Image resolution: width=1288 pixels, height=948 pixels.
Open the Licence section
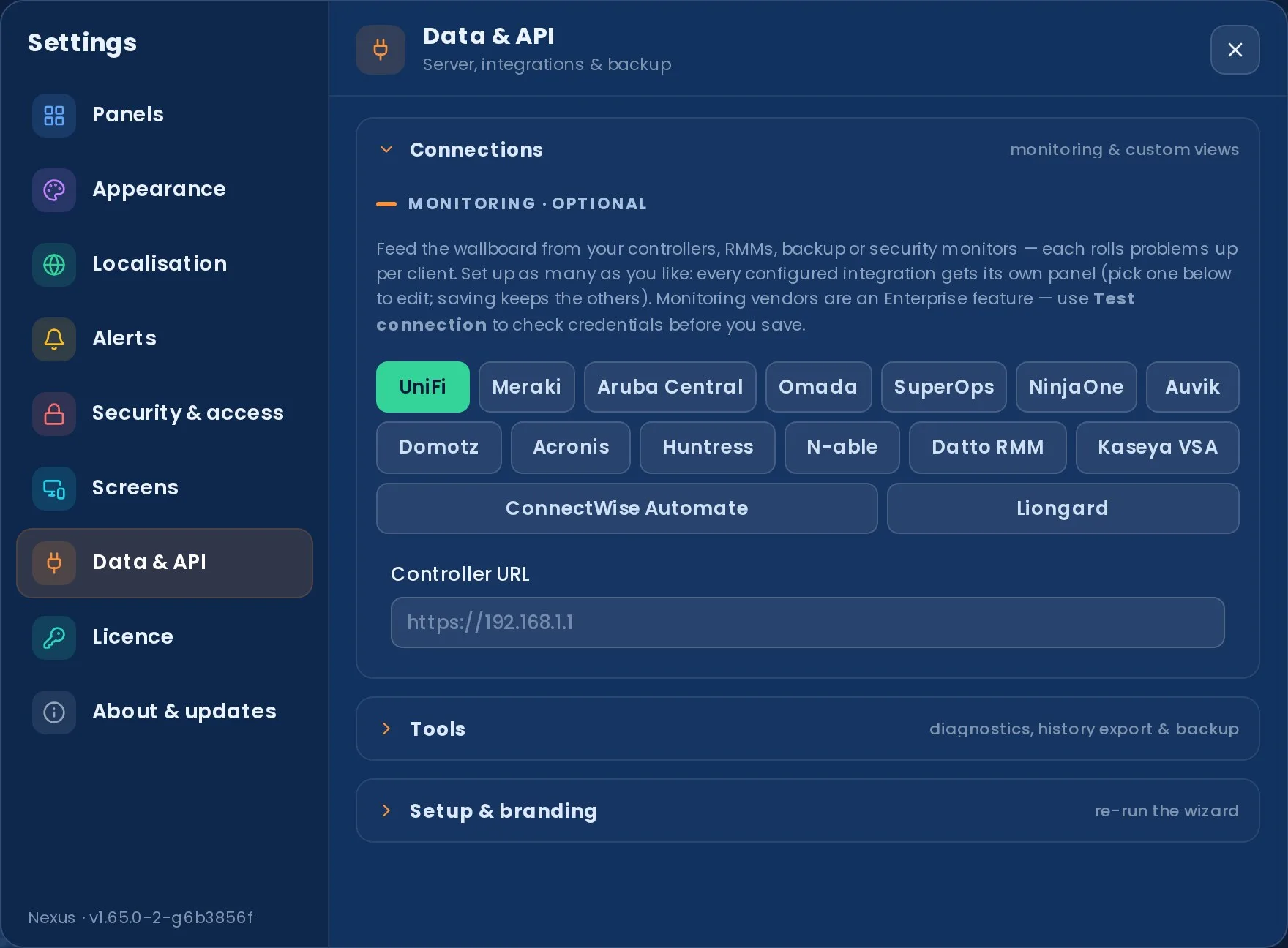[x=165, y=637]
